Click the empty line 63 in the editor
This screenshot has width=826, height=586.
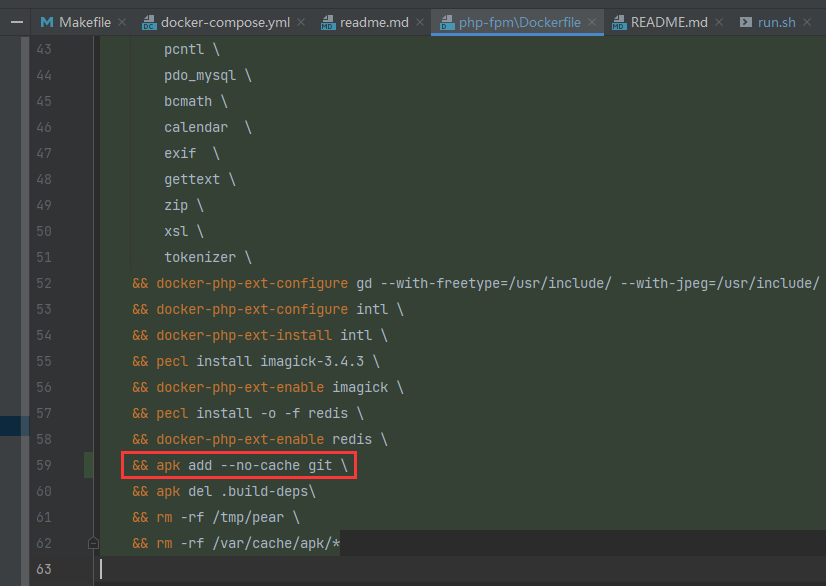(400, 569)
